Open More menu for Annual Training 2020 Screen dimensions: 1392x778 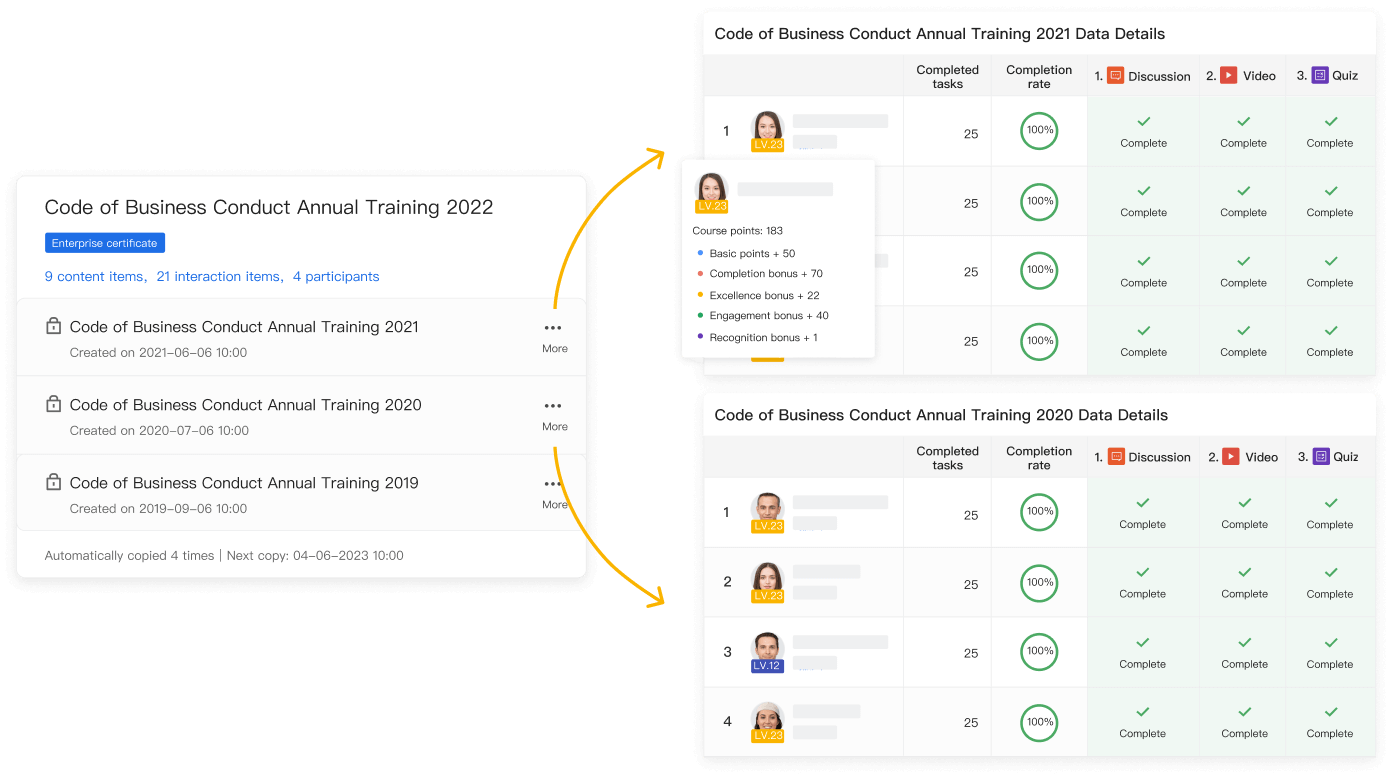click(x=554, y=412)
